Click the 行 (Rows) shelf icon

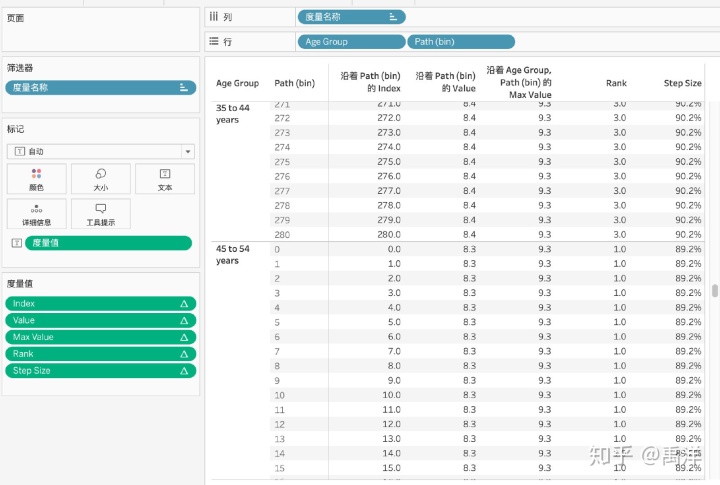(214, 42)
